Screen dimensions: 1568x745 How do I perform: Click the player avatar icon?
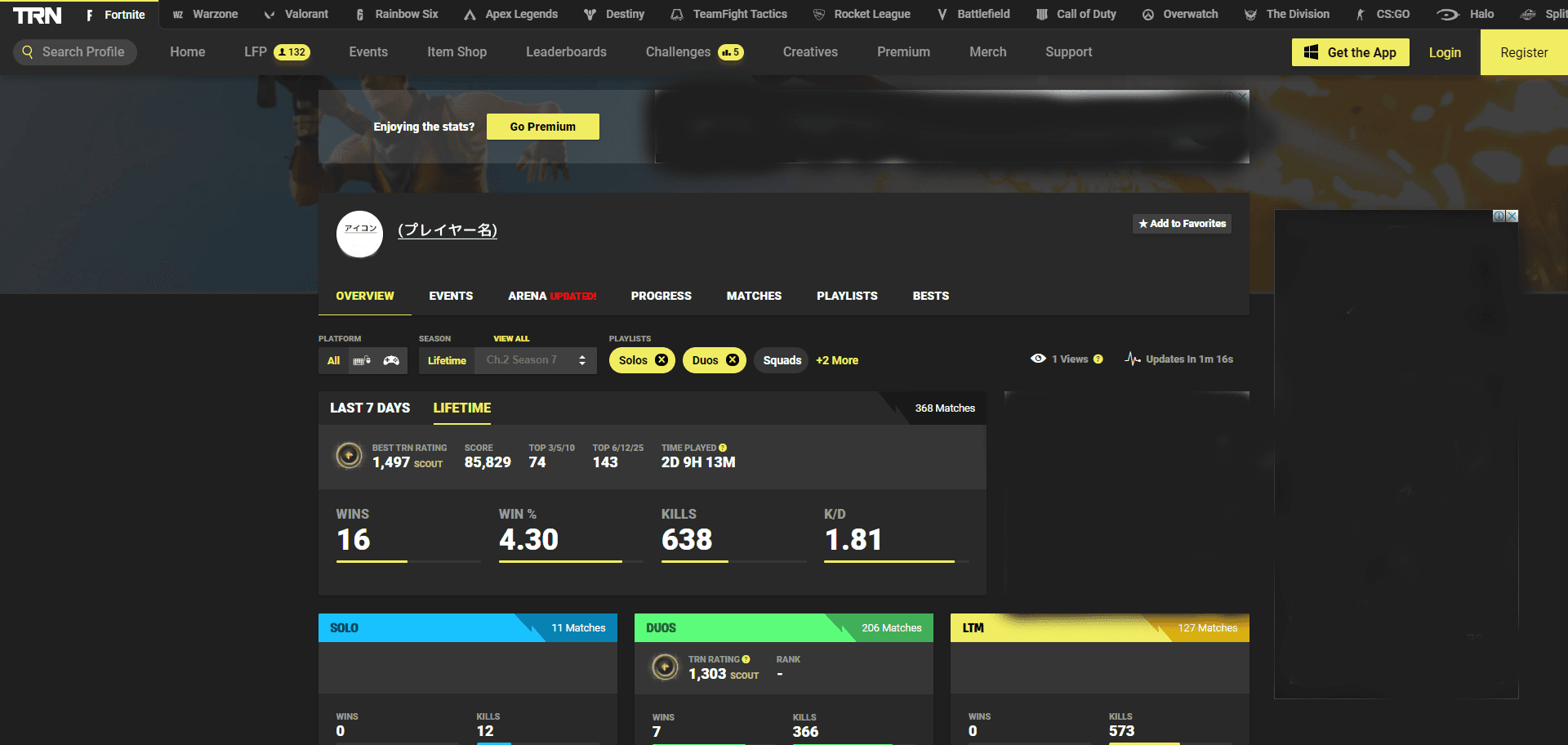coord(359,234)
